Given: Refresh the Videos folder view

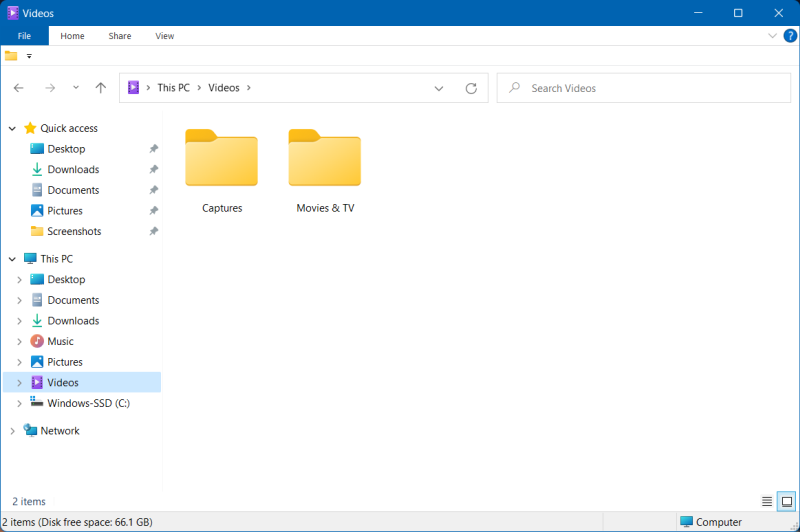Looking at the screenshot, I should 471,88.
